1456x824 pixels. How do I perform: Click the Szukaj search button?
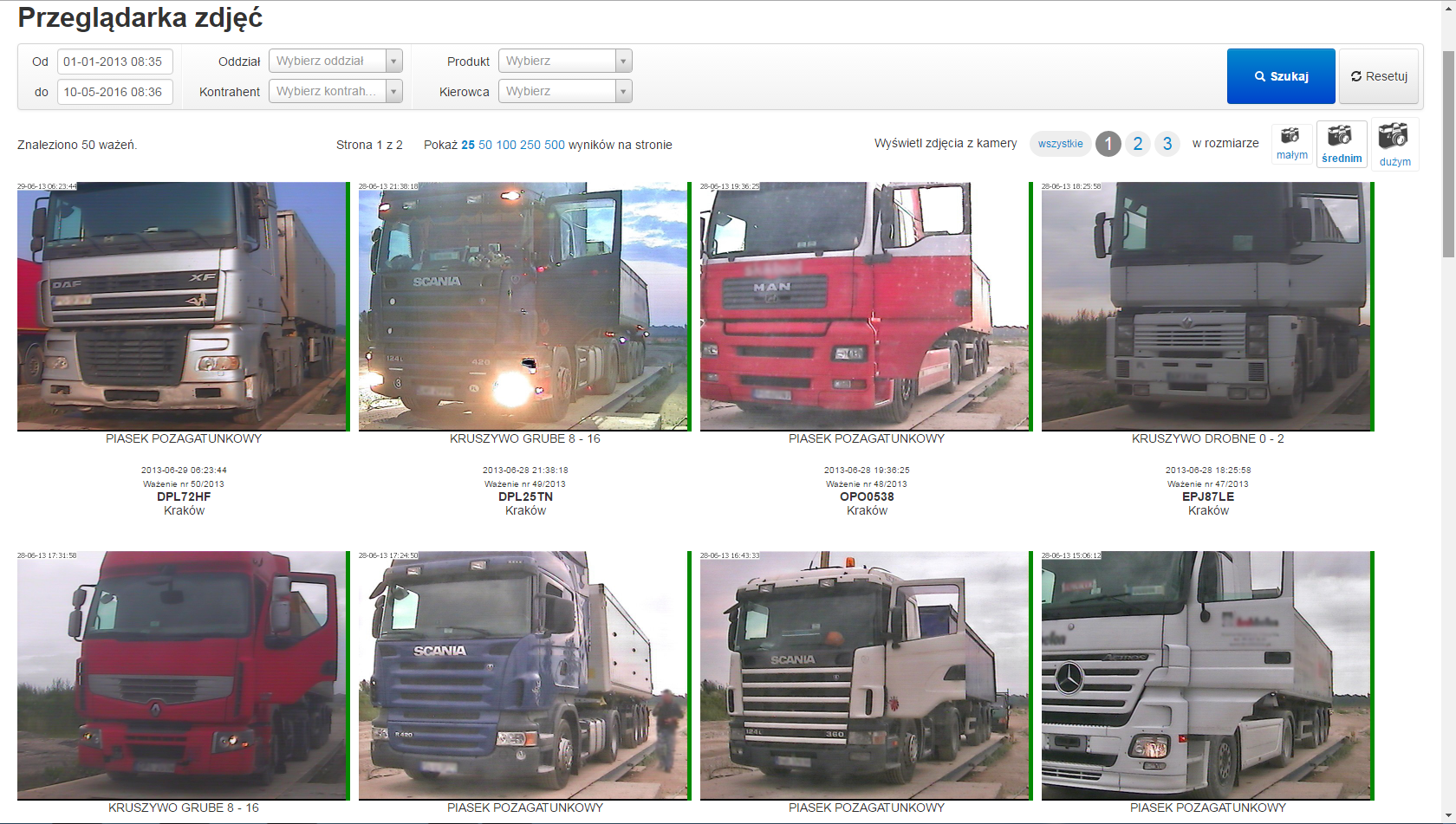point(1280,76)
